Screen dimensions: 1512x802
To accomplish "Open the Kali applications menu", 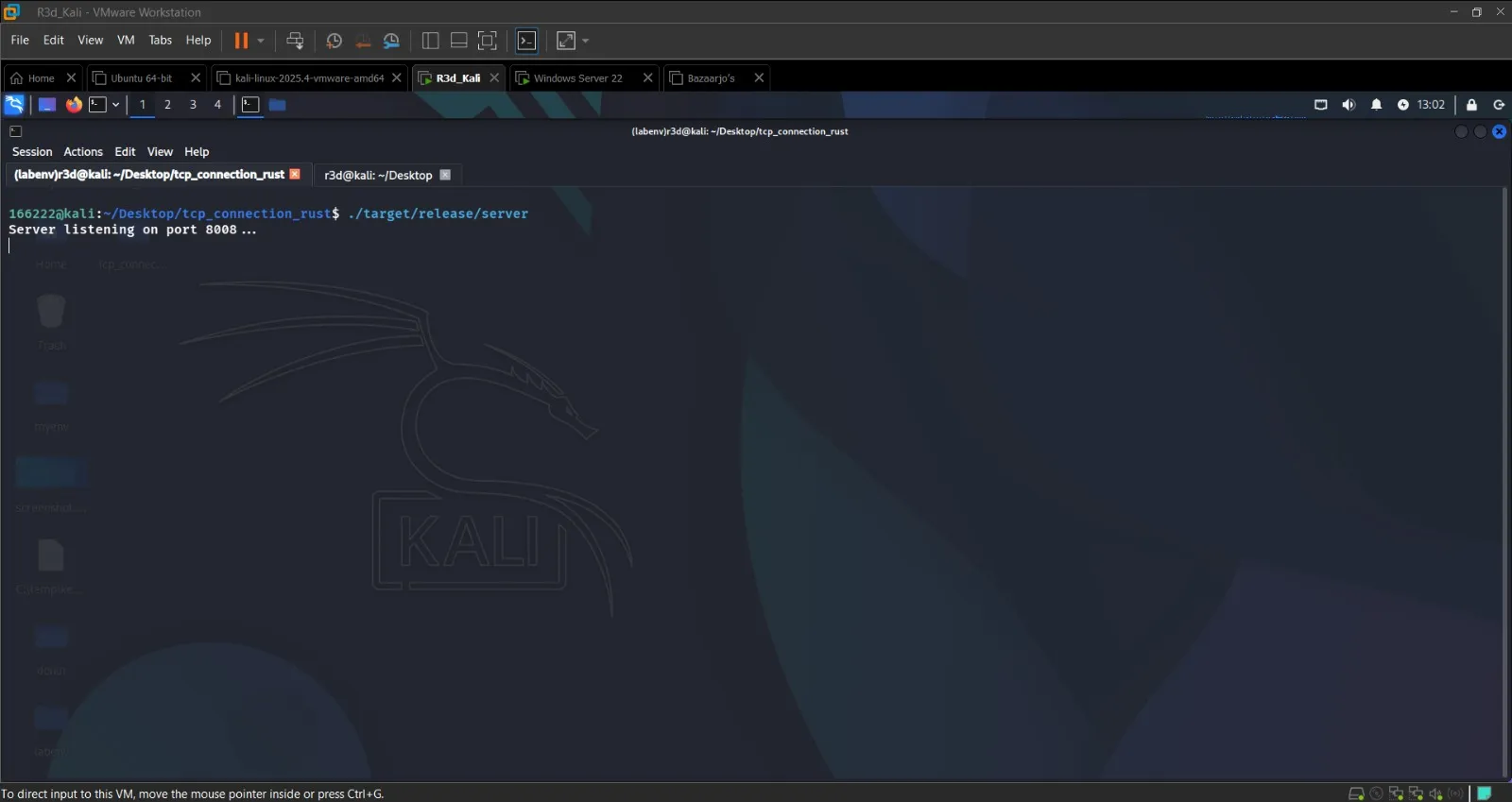I will 14,105.
